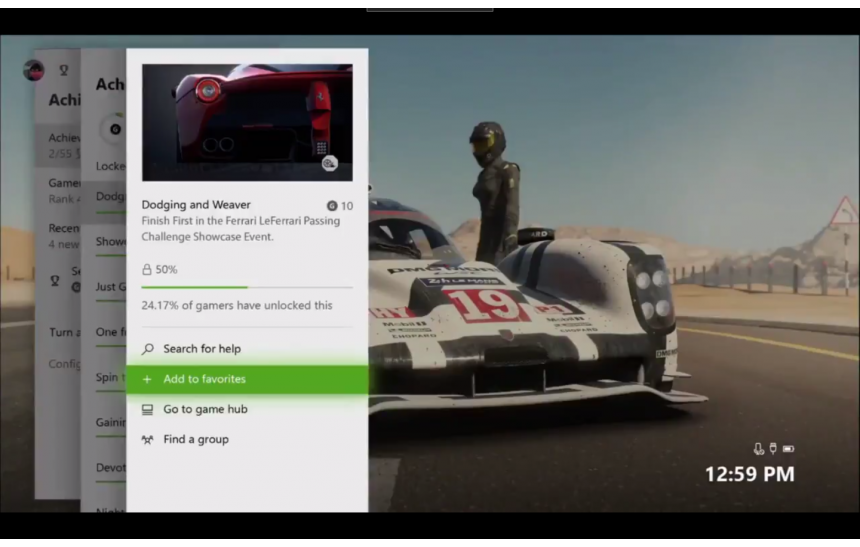The width and height of the screenshot is (860, 547).
Task: Click the 50% achievement progress bar
Action: click(x=247, y=287)
